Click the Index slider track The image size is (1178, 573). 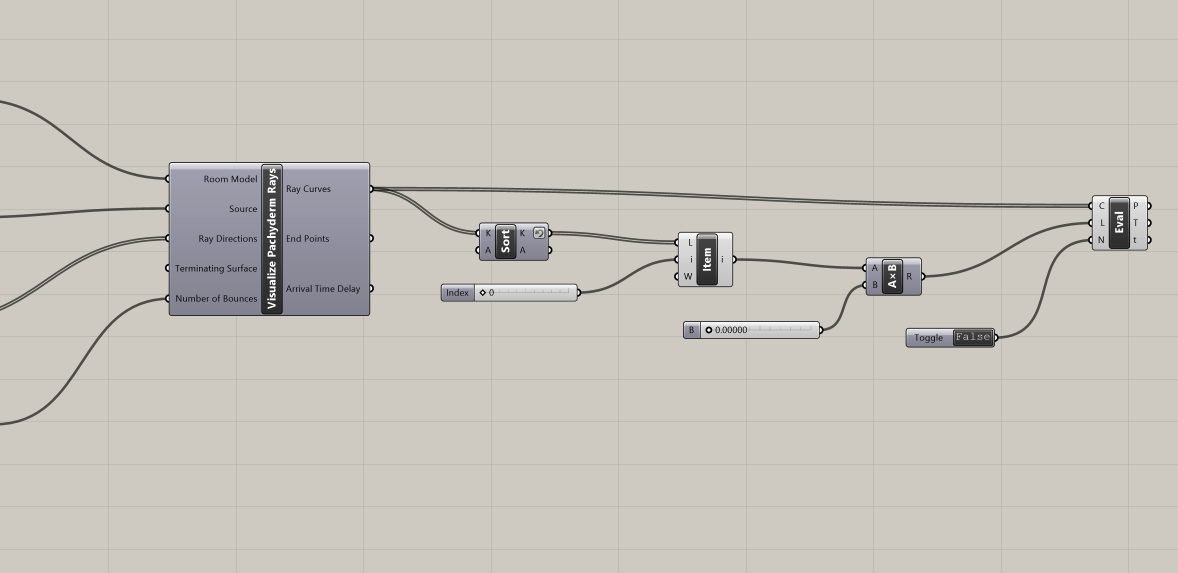coord(526,293)
